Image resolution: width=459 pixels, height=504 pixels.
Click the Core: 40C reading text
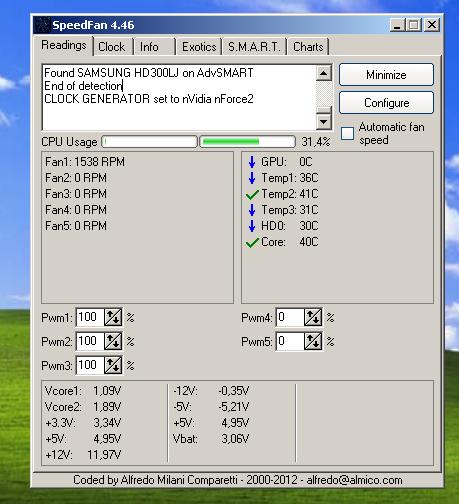point(290,242)
